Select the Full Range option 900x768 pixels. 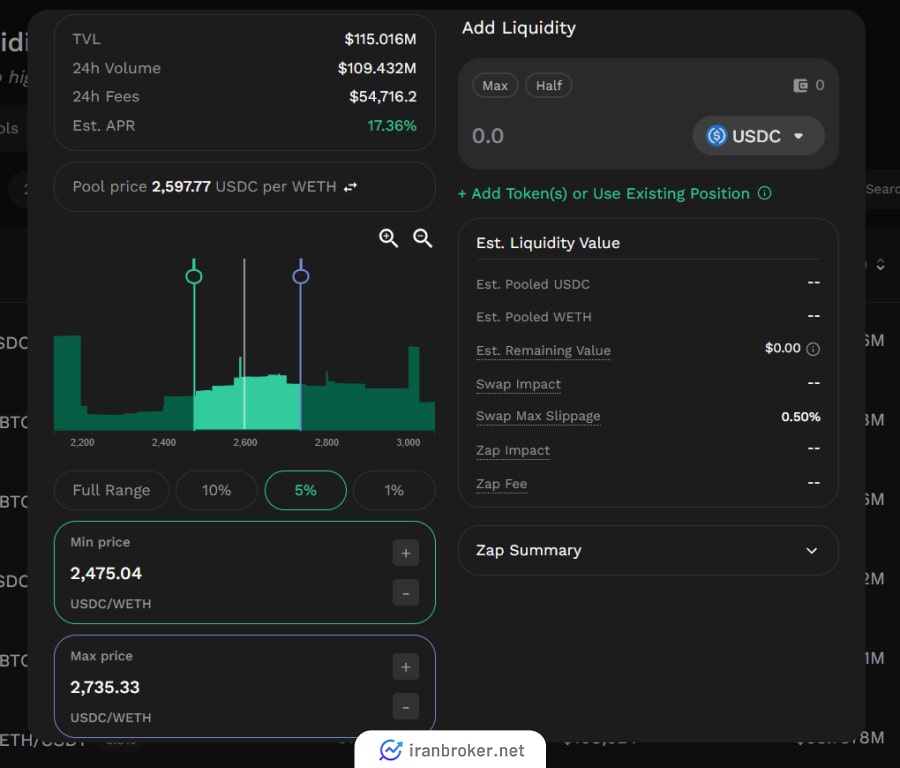pyautogui.click(x=111, y=490)
